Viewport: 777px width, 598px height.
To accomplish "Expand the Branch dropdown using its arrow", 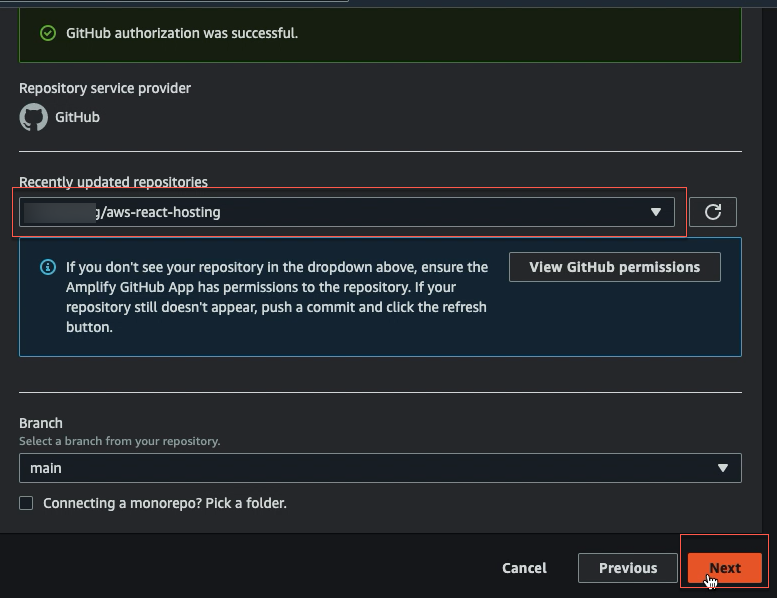I will (x=722, y=468).
